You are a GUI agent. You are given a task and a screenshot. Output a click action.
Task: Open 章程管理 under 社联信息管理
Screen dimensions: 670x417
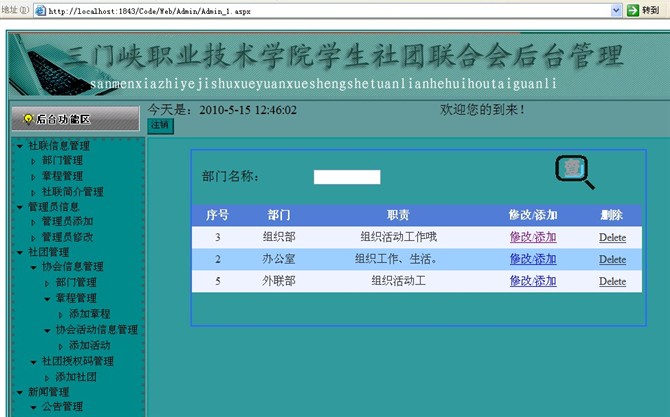62,176
